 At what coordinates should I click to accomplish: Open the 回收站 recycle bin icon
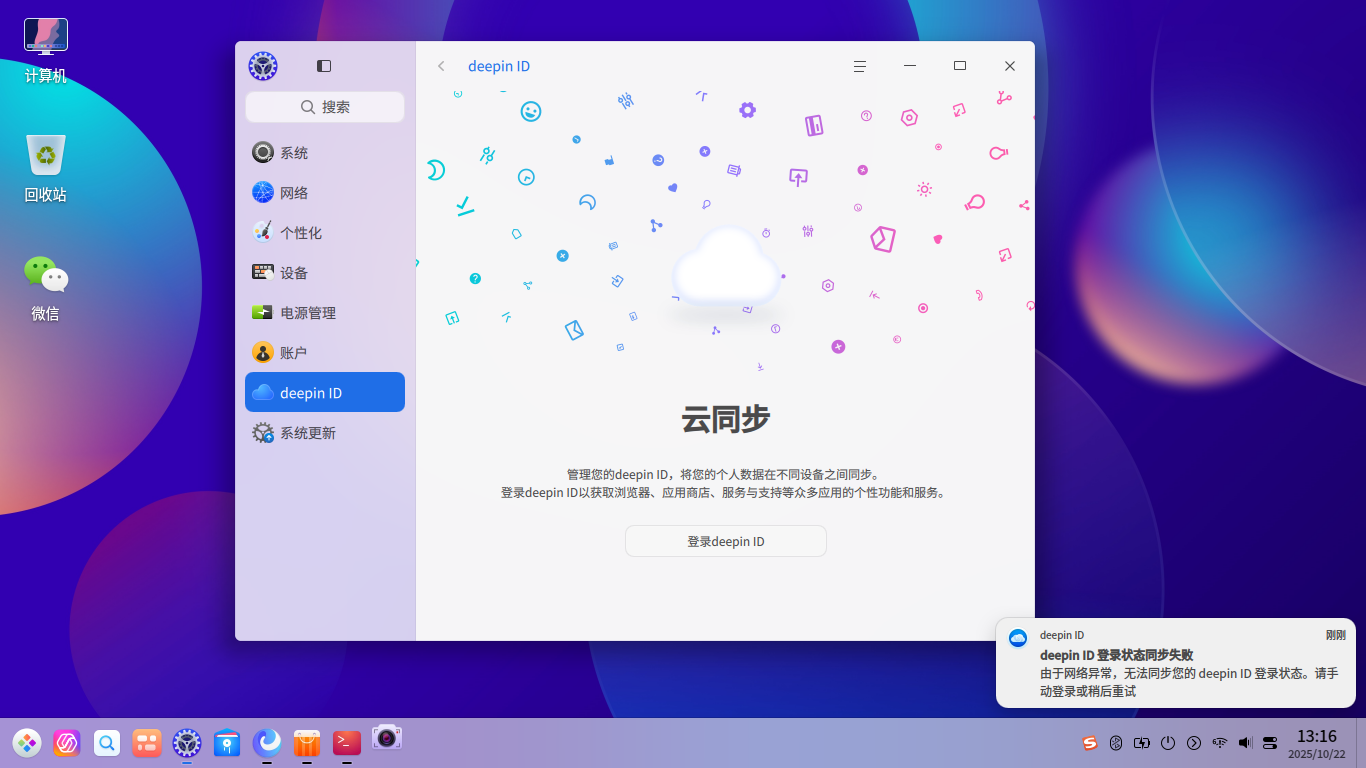coord(46,168)
